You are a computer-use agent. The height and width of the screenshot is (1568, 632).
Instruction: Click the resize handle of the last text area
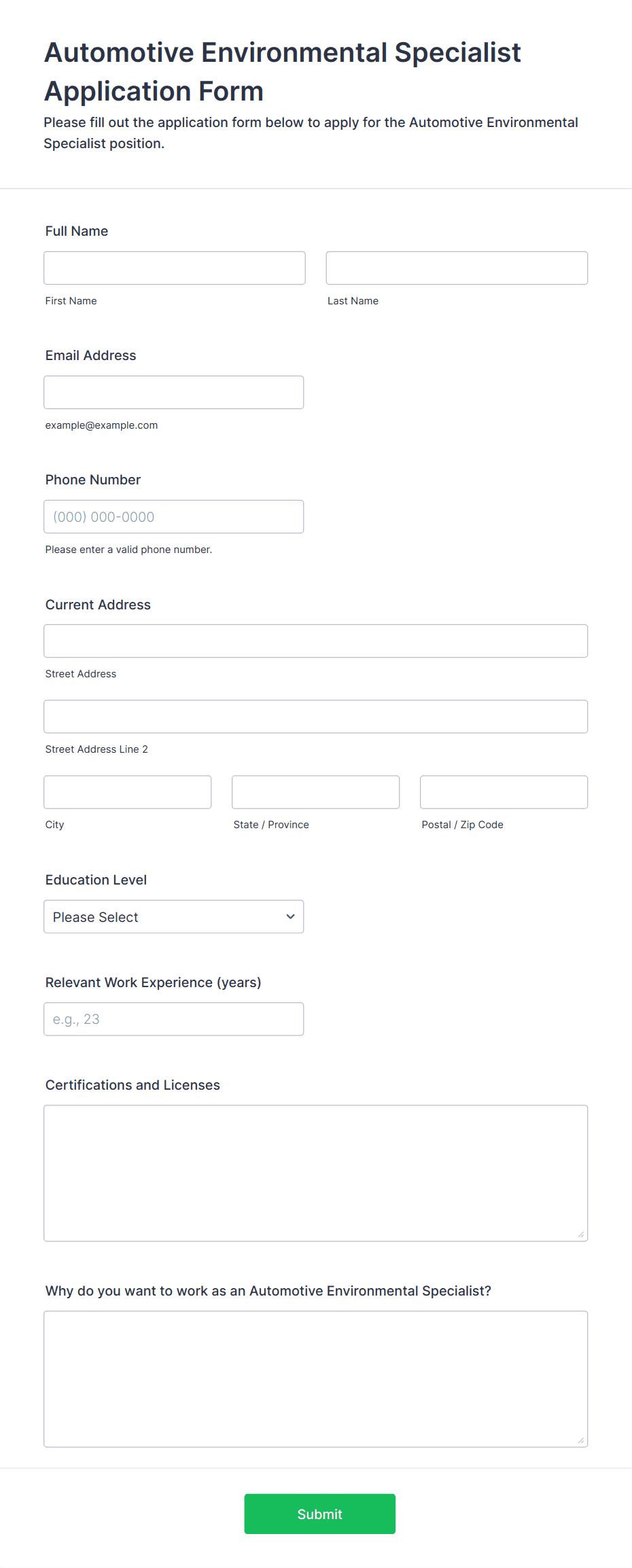[x=581, y=1440]
